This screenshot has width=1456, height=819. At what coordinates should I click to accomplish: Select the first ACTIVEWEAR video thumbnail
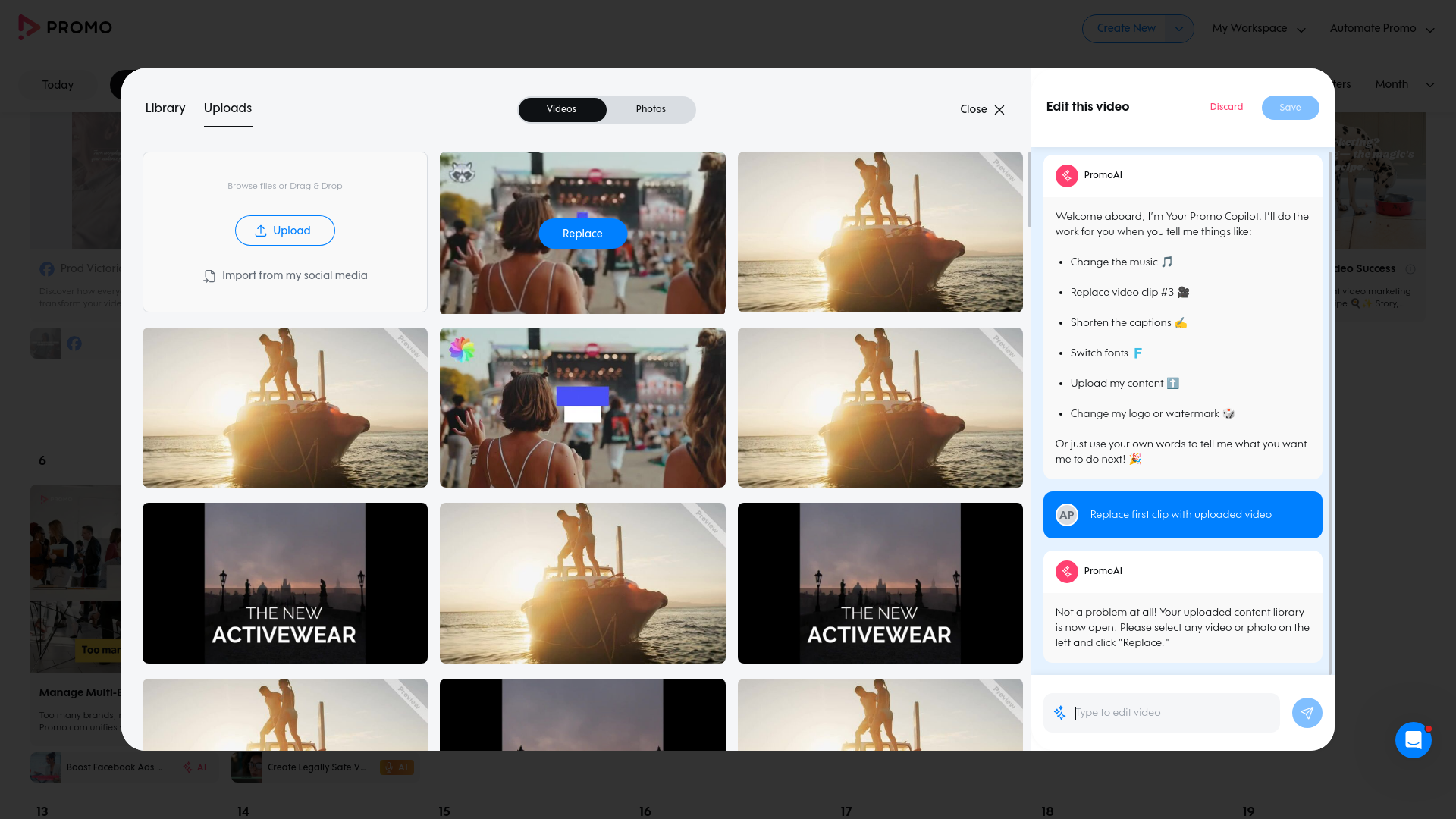[x=285, y=583]
